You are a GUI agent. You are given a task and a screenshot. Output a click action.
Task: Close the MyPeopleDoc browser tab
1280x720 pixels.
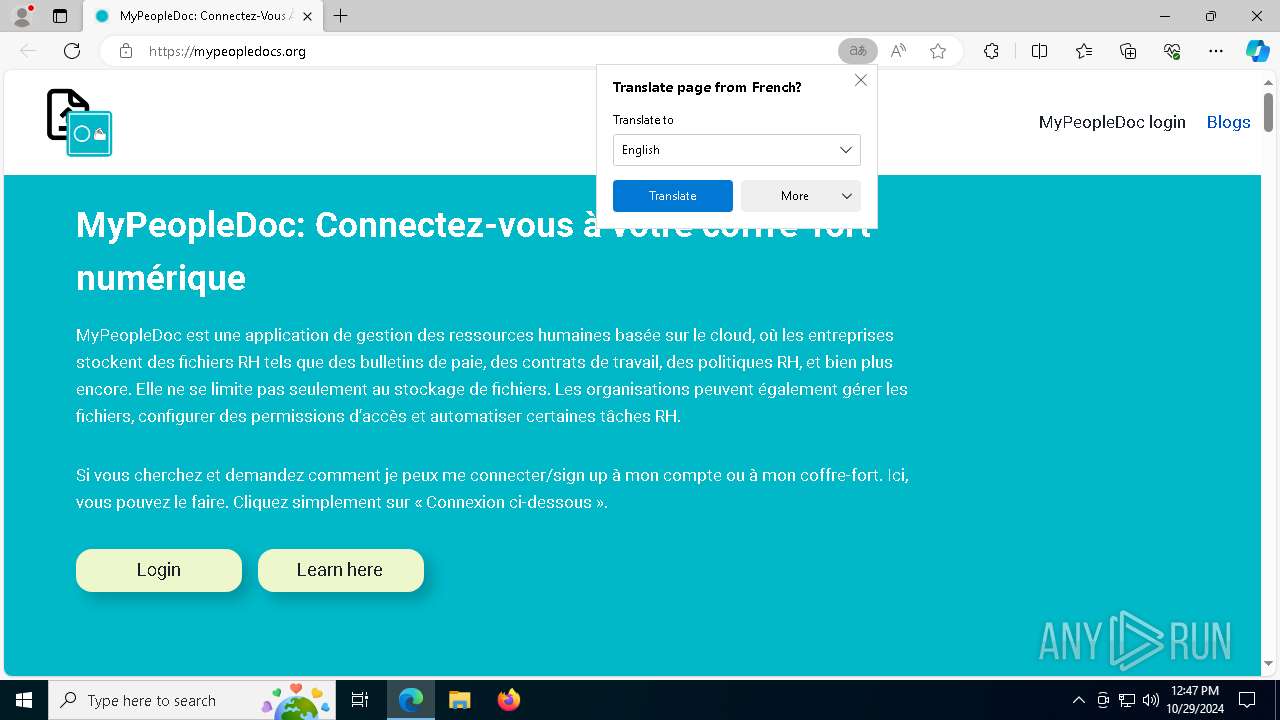coord(306,16)
